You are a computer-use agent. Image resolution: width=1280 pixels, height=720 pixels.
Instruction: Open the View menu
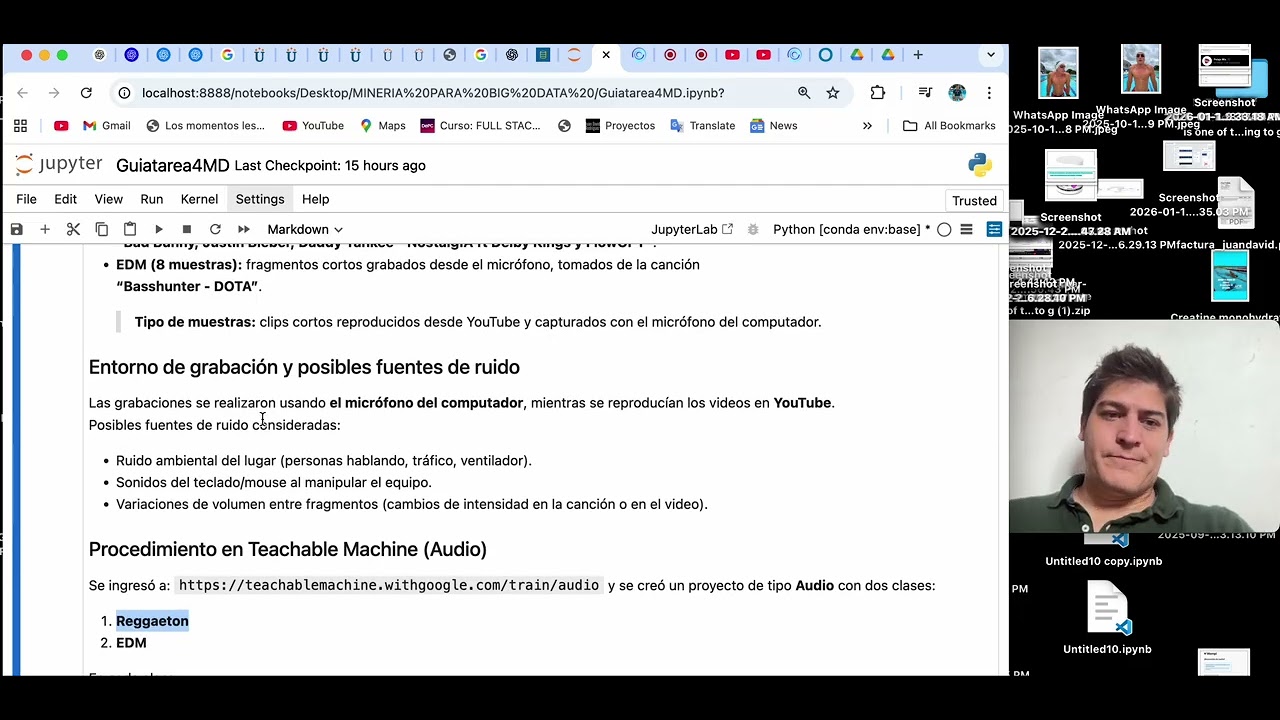click(108, 199)
